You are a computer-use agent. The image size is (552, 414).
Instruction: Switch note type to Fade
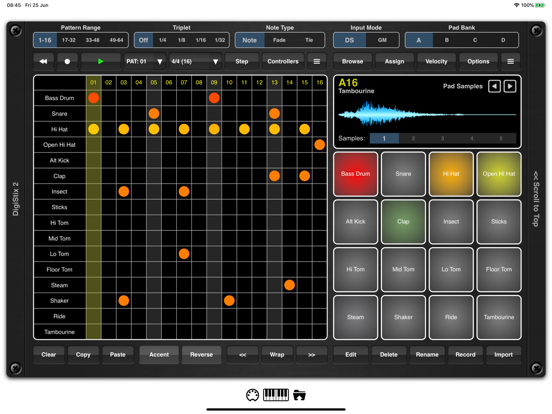pyautogui.click(x=279, y=40)
